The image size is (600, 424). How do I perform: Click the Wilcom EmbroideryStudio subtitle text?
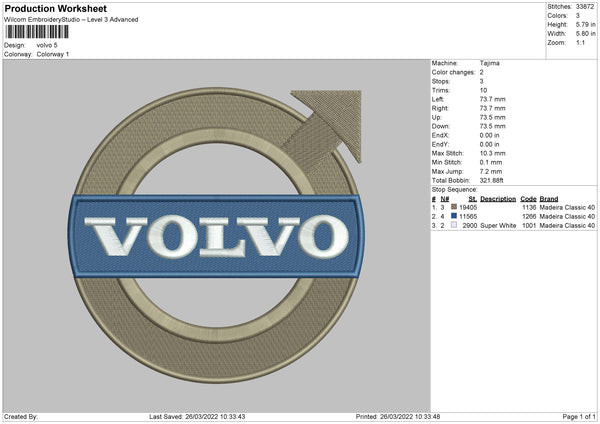tap(71, 20)
